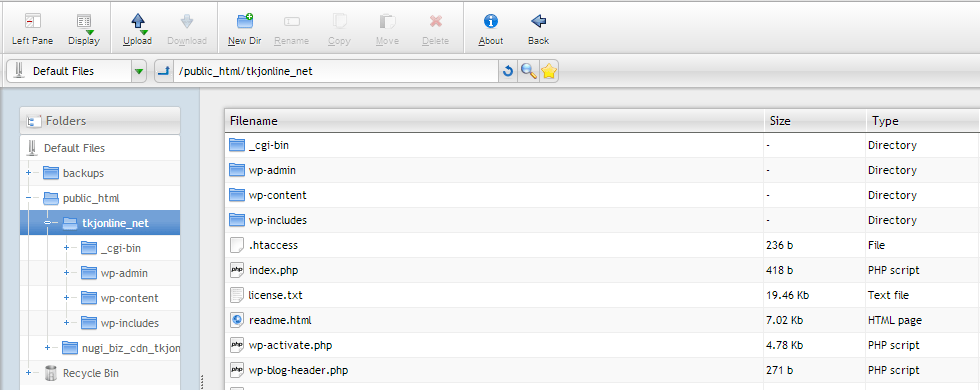Expand the nugi_biz_cdn_tkjon tree node

(48, 348)
